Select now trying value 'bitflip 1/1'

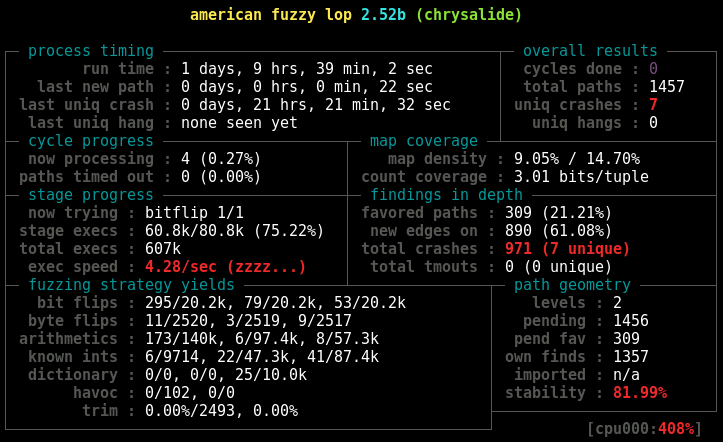click(194, 212)
